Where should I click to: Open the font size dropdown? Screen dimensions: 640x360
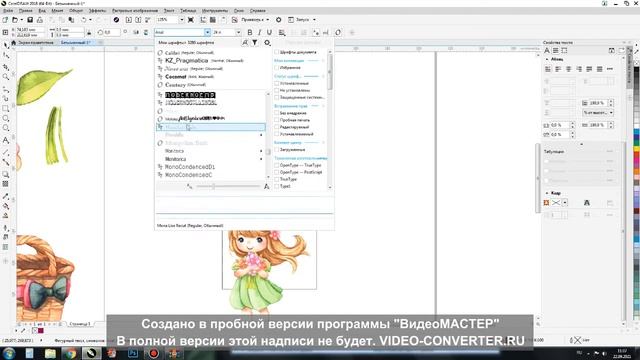238,32
